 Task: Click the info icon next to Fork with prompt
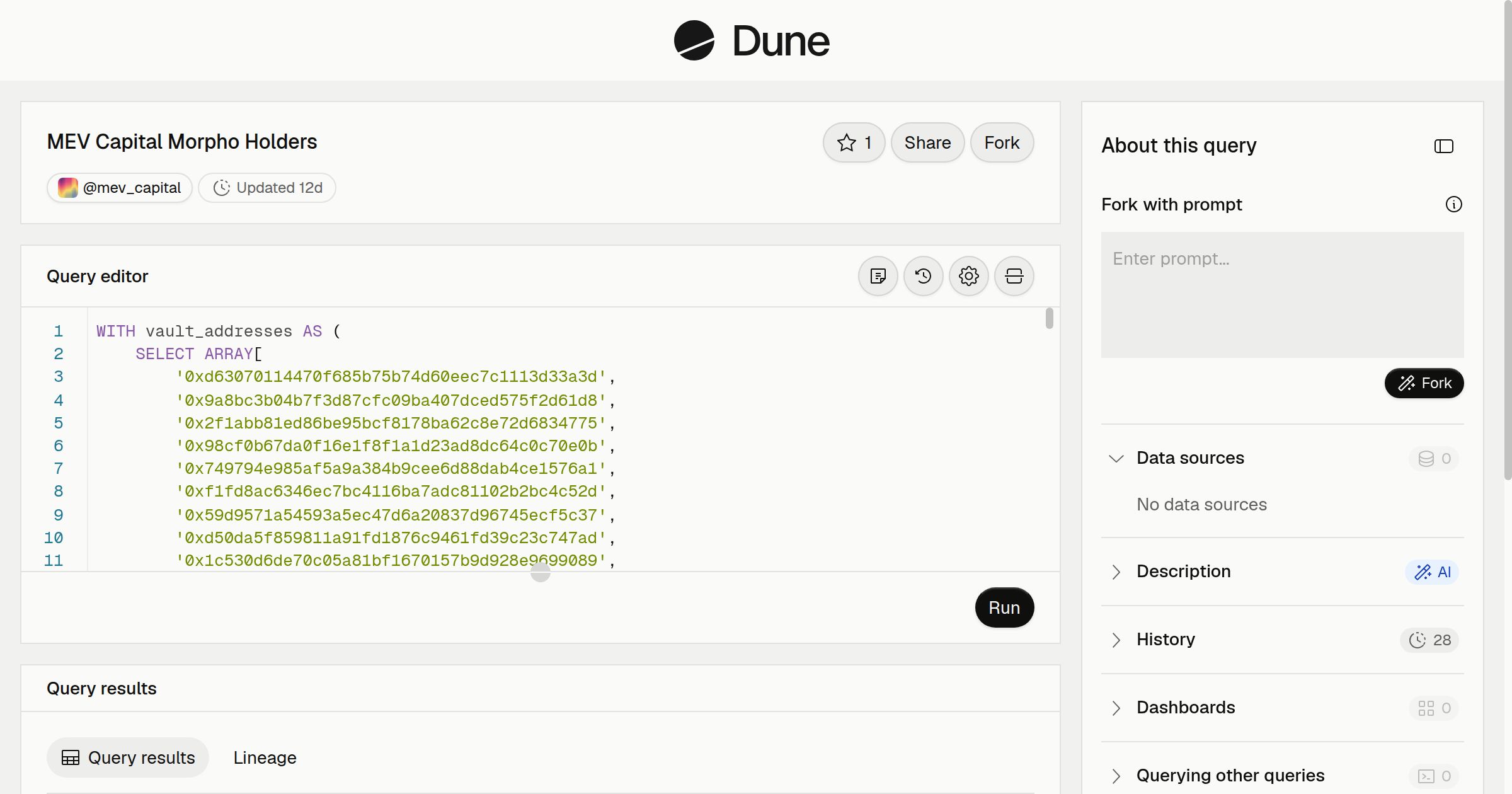(1453, 204)
